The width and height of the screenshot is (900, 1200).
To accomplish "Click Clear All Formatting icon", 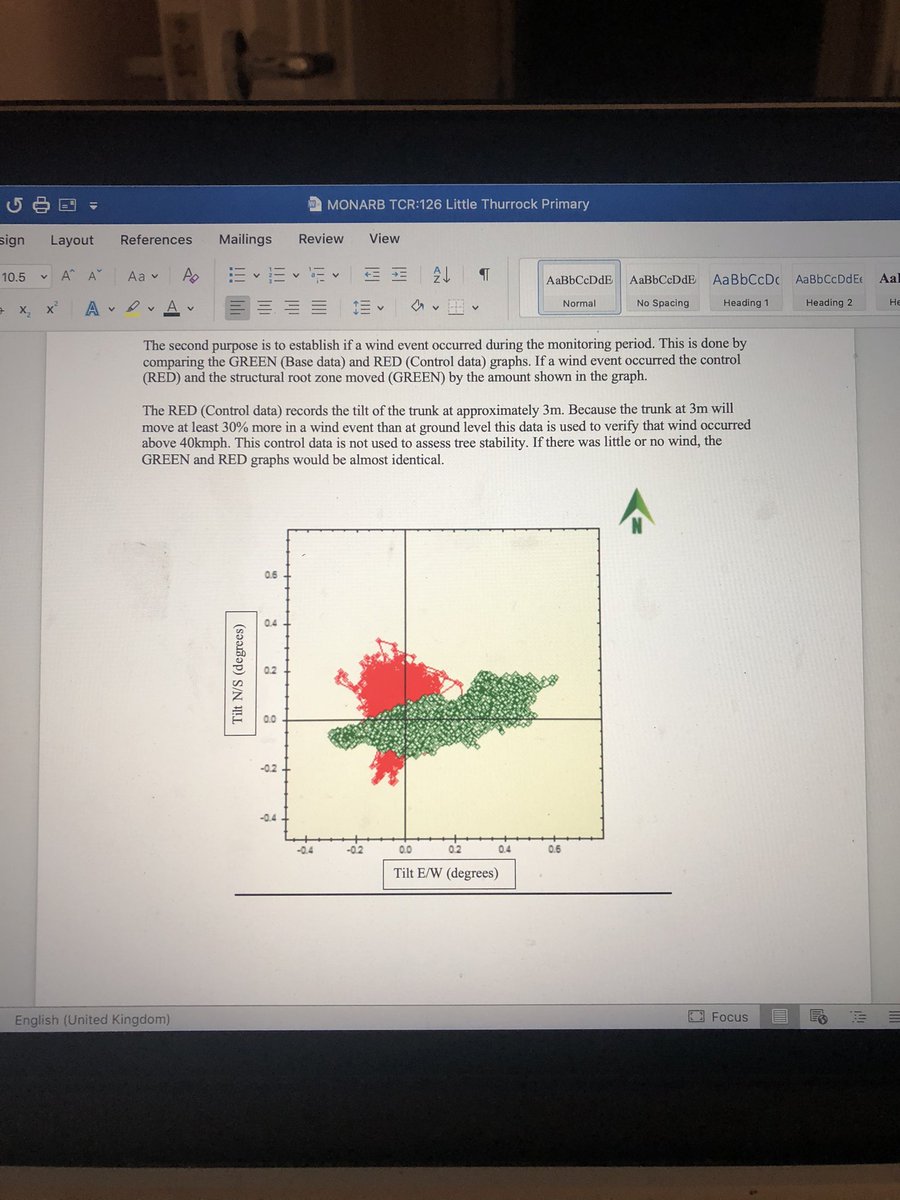I will (190, 276).
